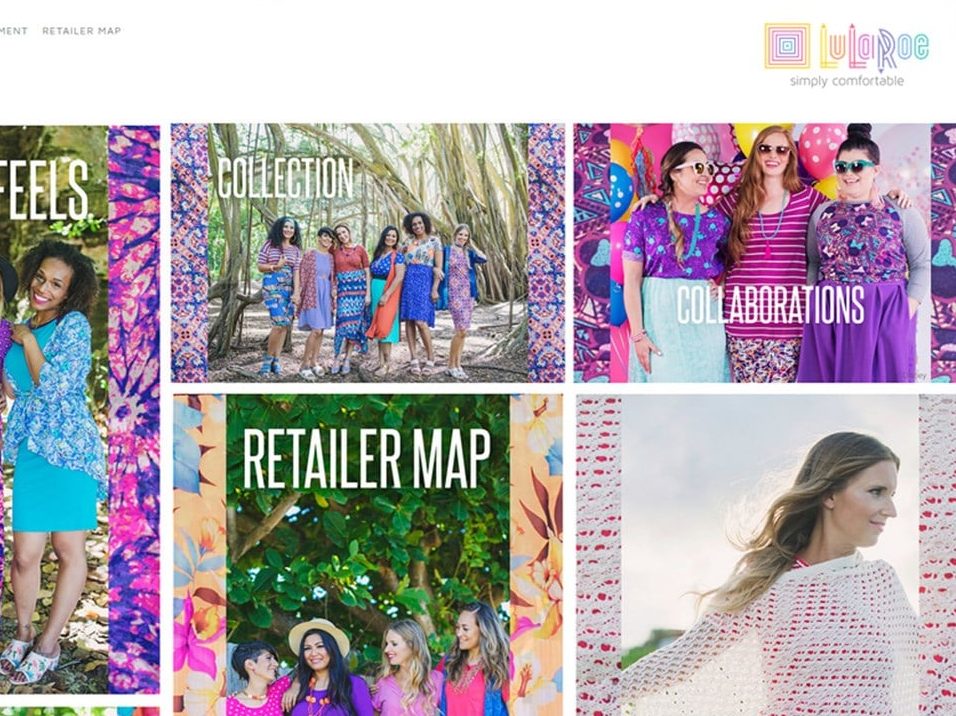
Task: Click the orange floral pattern border
Action: [x=200, y=555]
